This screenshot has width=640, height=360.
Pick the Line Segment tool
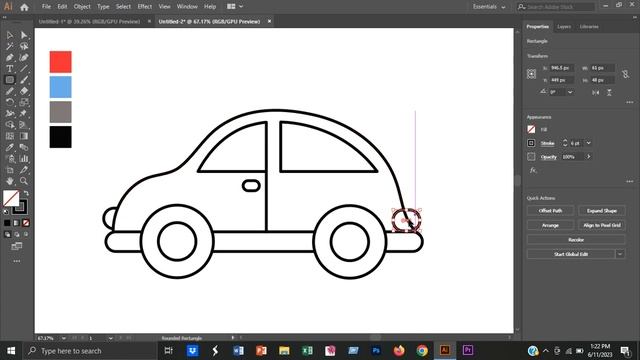24,69
